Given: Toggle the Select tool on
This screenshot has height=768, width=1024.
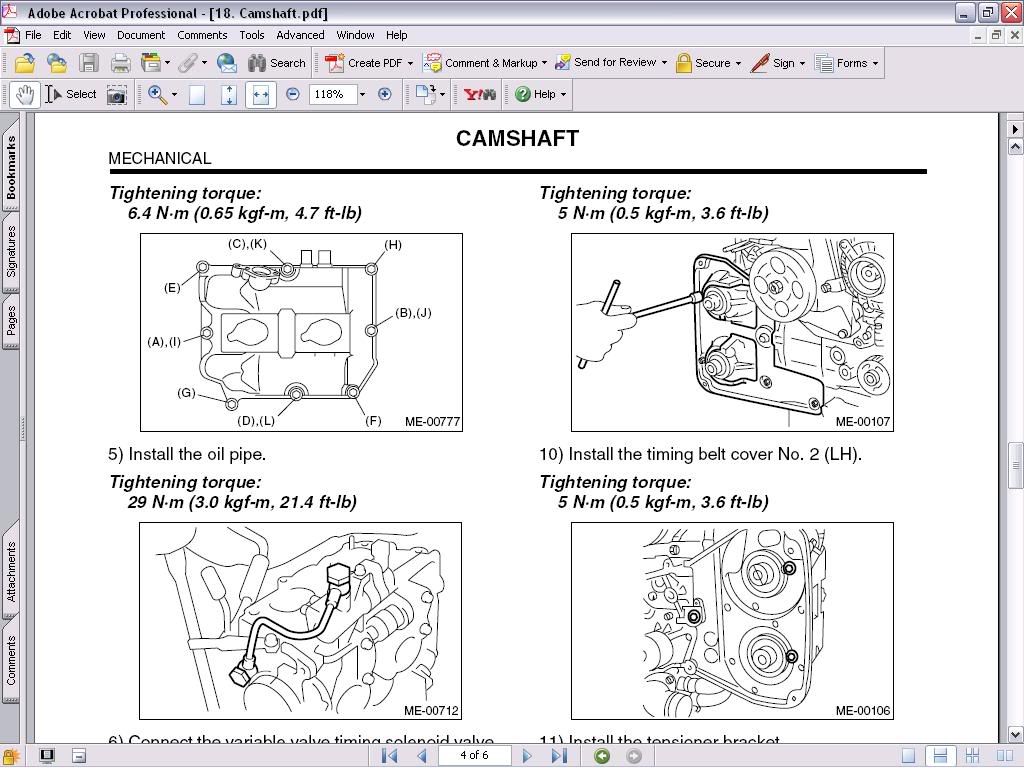Looking at the screenshot, I should point(74,94).
